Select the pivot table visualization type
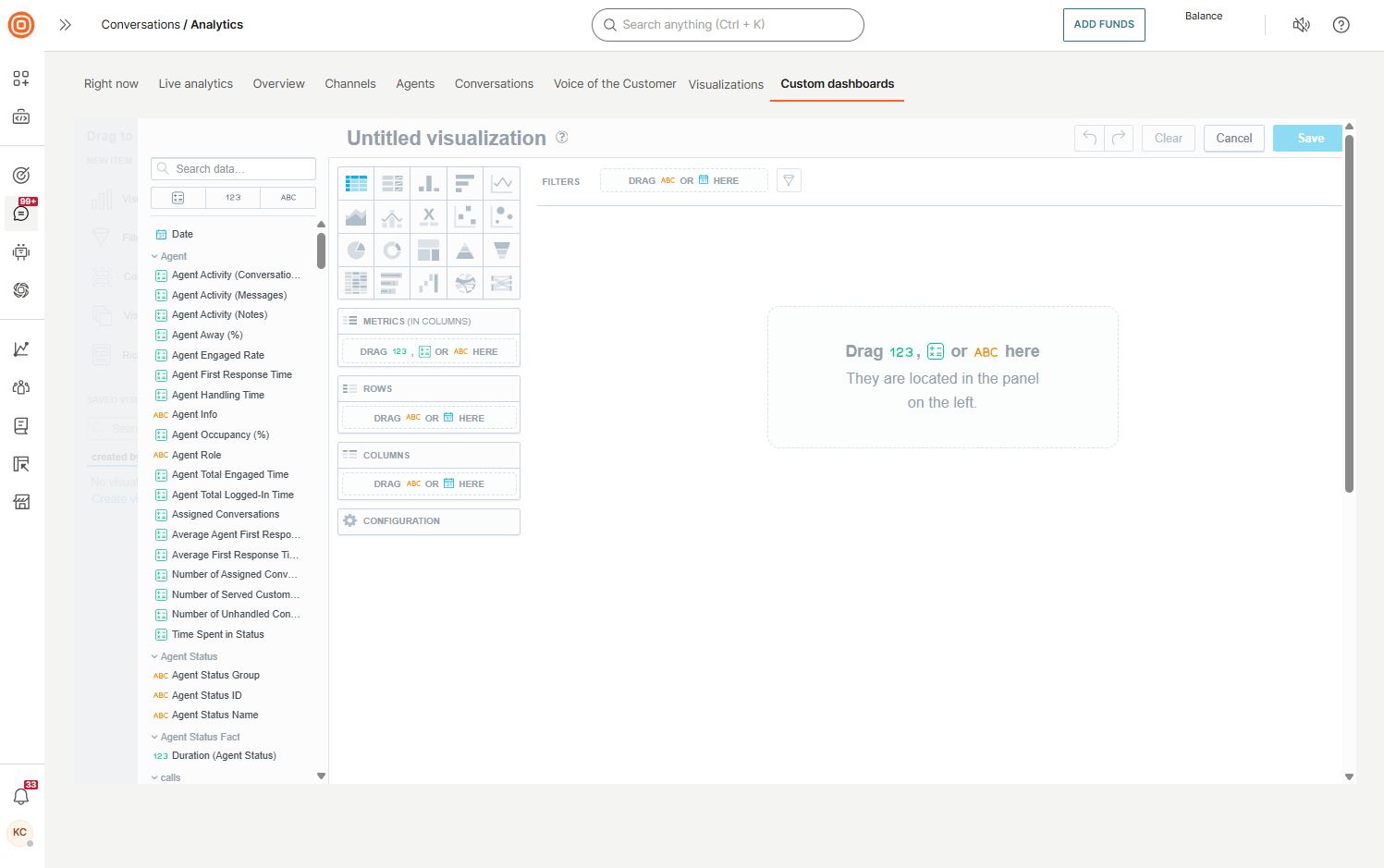1384x868 pixels. click(x=356, y=283)
